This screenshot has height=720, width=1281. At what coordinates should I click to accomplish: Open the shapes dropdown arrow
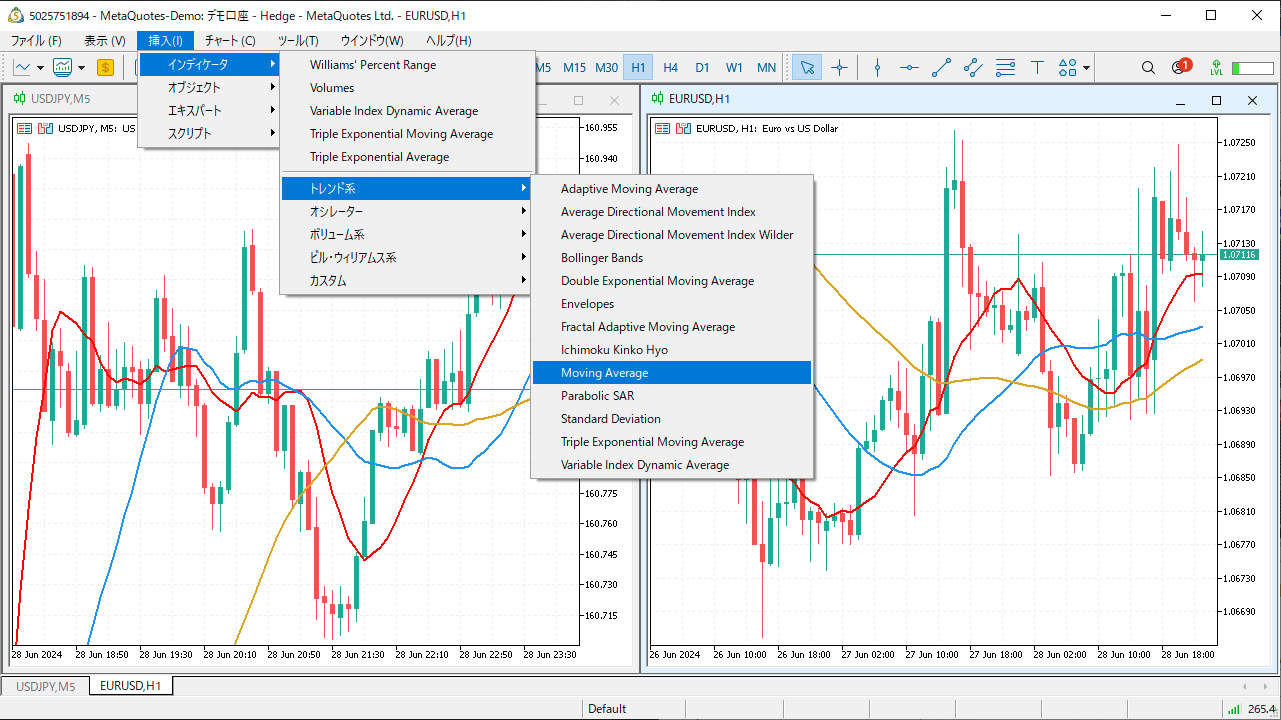pos(1086,68)
